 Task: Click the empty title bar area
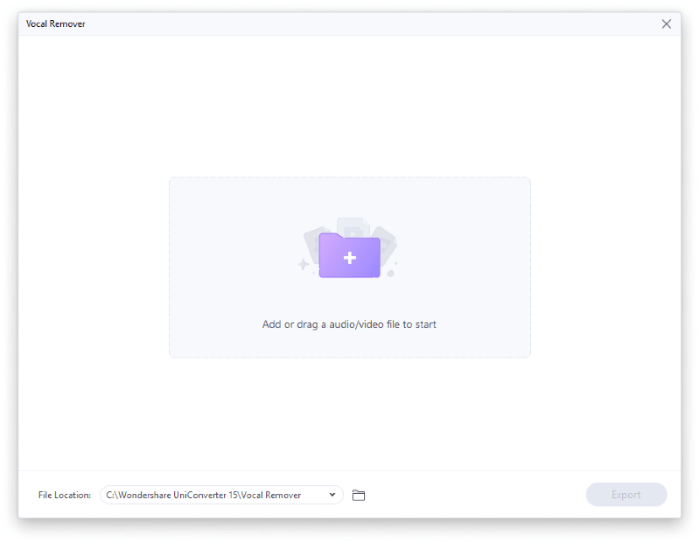pyautogui.click(x=350, y=24)
